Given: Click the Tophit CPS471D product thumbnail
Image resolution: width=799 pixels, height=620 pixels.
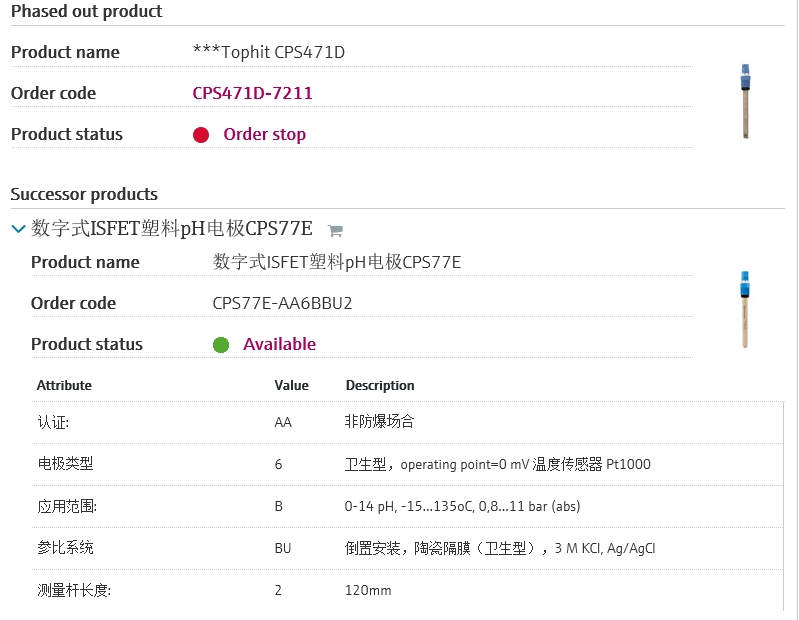Looking at the screenshot, I should click(744, 101).
